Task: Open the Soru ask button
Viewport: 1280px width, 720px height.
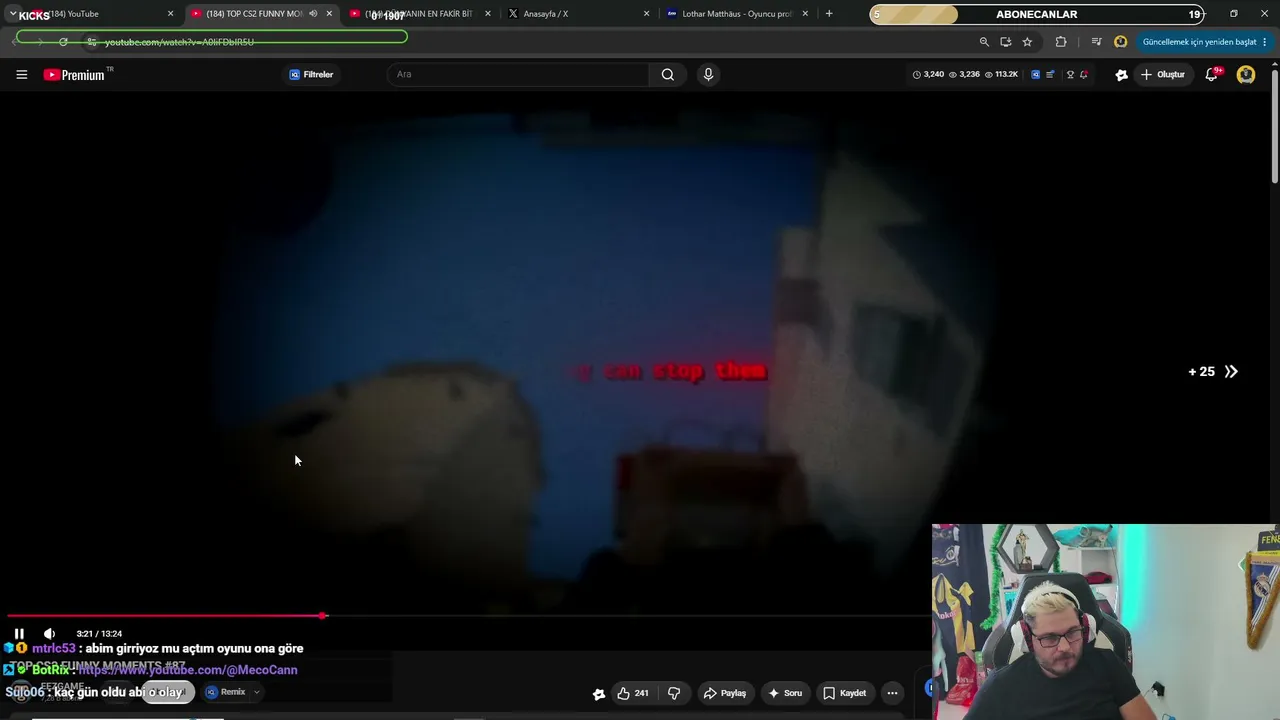Action: point(785,693)
